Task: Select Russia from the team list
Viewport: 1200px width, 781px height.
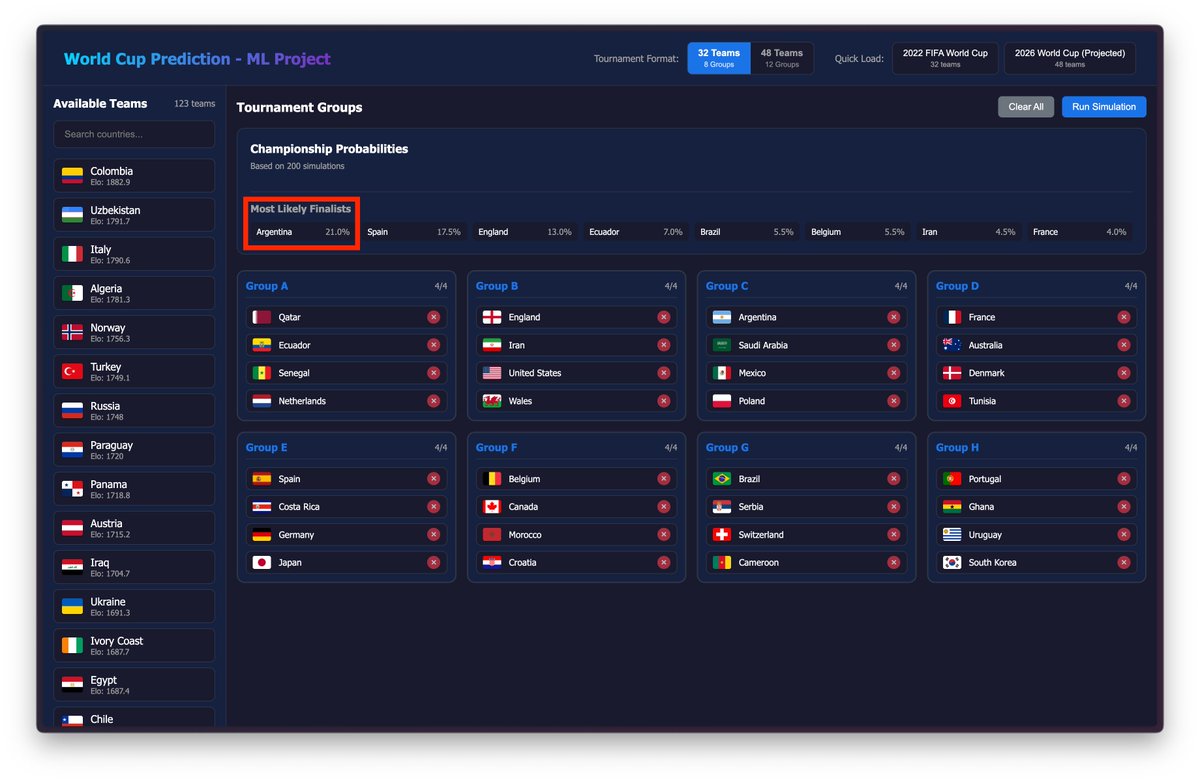Action: pyautogui.click(x=134, y=411)
